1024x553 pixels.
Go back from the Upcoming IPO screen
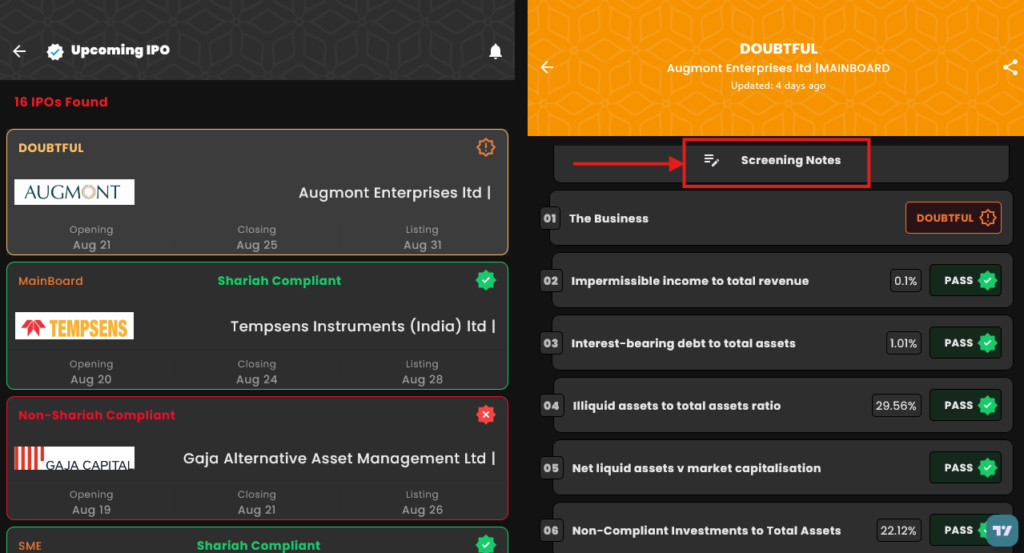20,51
